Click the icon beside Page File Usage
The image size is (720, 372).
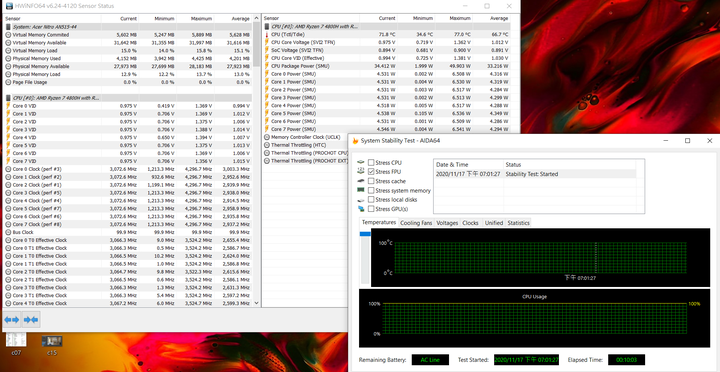pos(8,82)
